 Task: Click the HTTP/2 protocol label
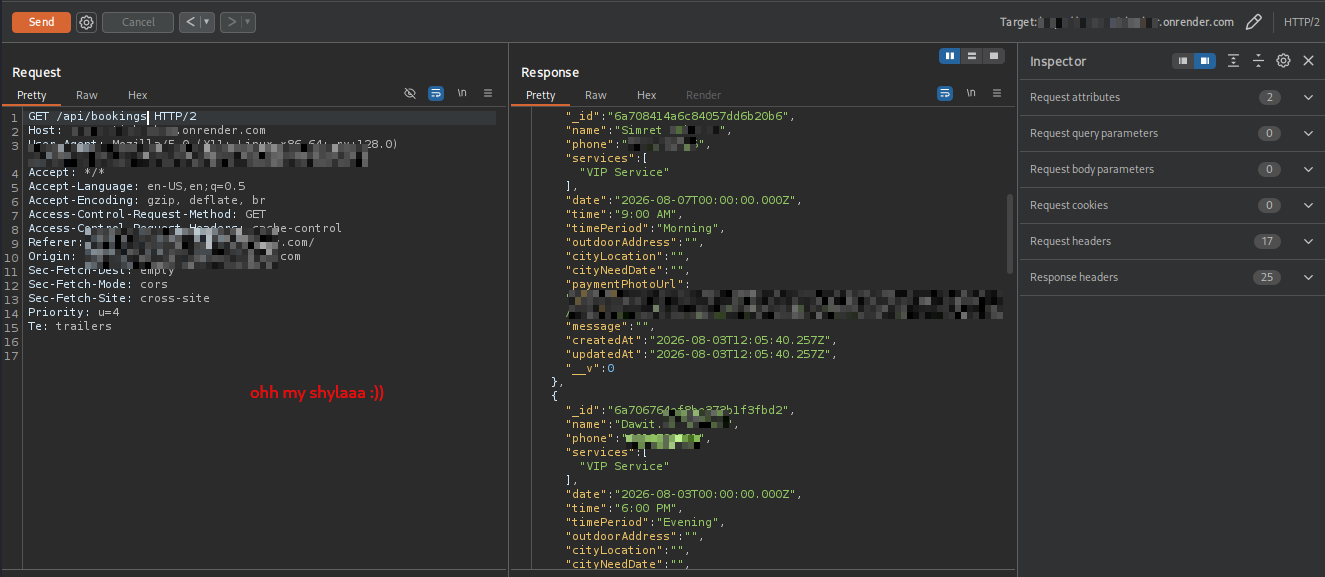tap(1301, 22)
